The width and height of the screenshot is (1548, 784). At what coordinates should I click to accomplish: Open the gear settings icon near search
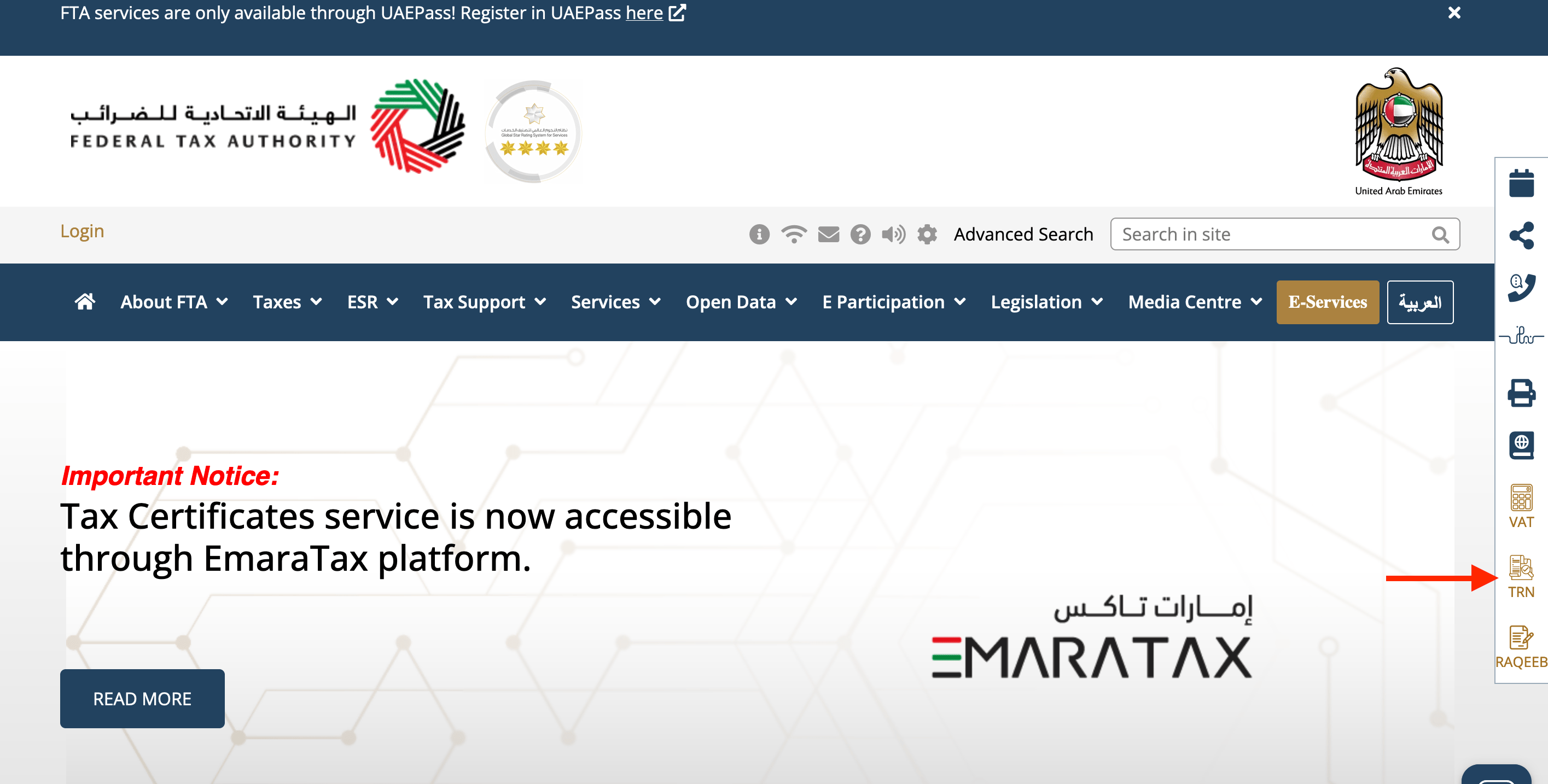click(x=927, y=235)
